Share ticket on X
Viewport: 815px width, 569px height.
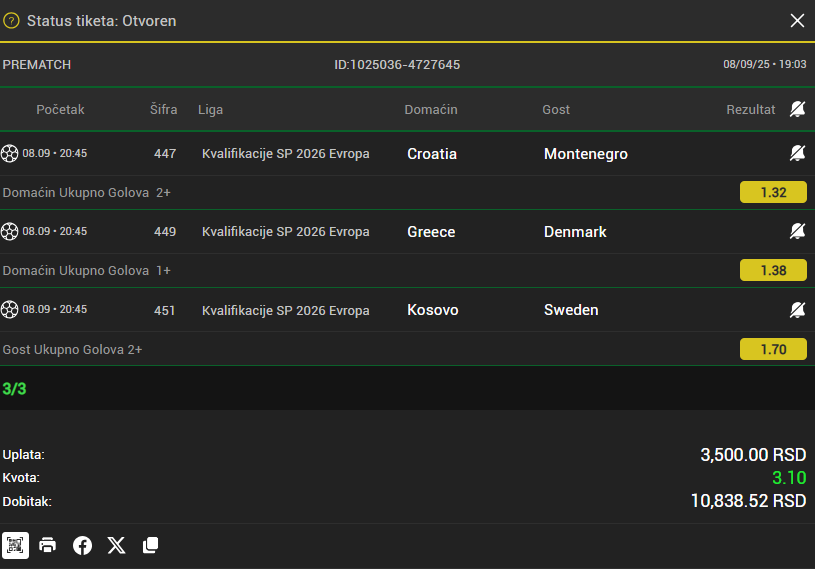pyautogui.click(x=116, y=545)
